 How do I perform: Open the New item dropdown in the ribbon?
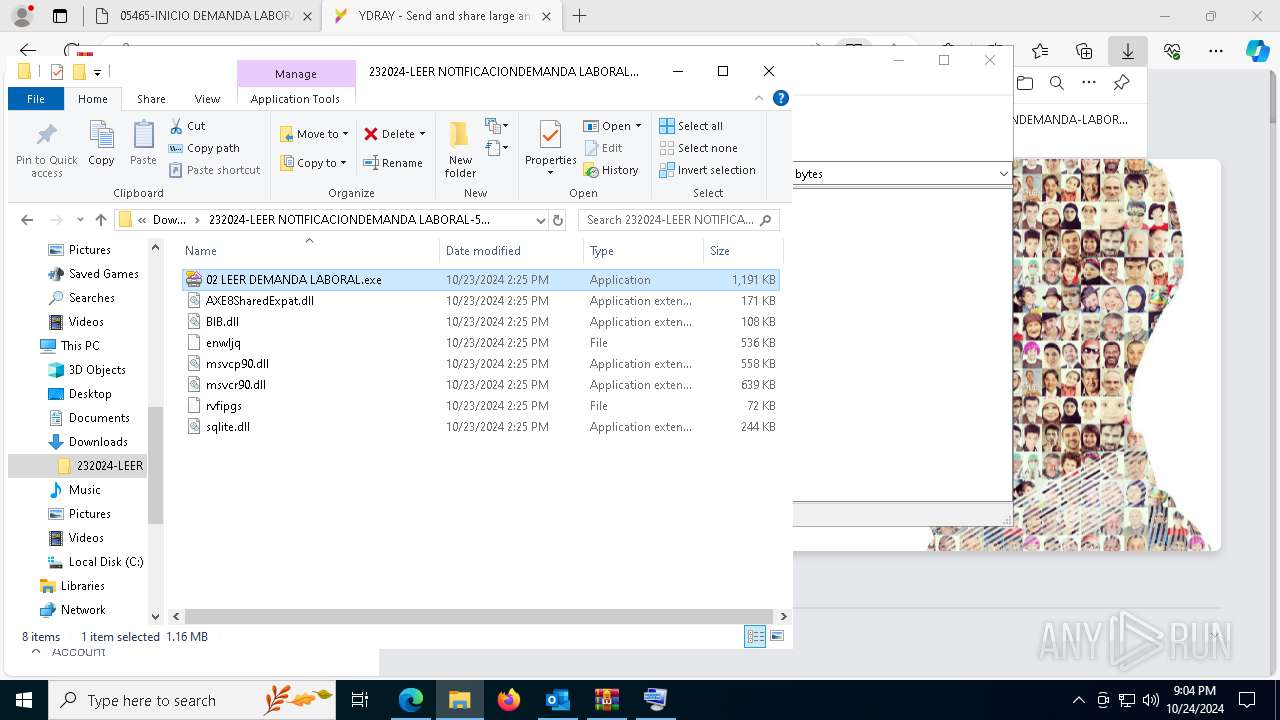(x=495, y=126)
